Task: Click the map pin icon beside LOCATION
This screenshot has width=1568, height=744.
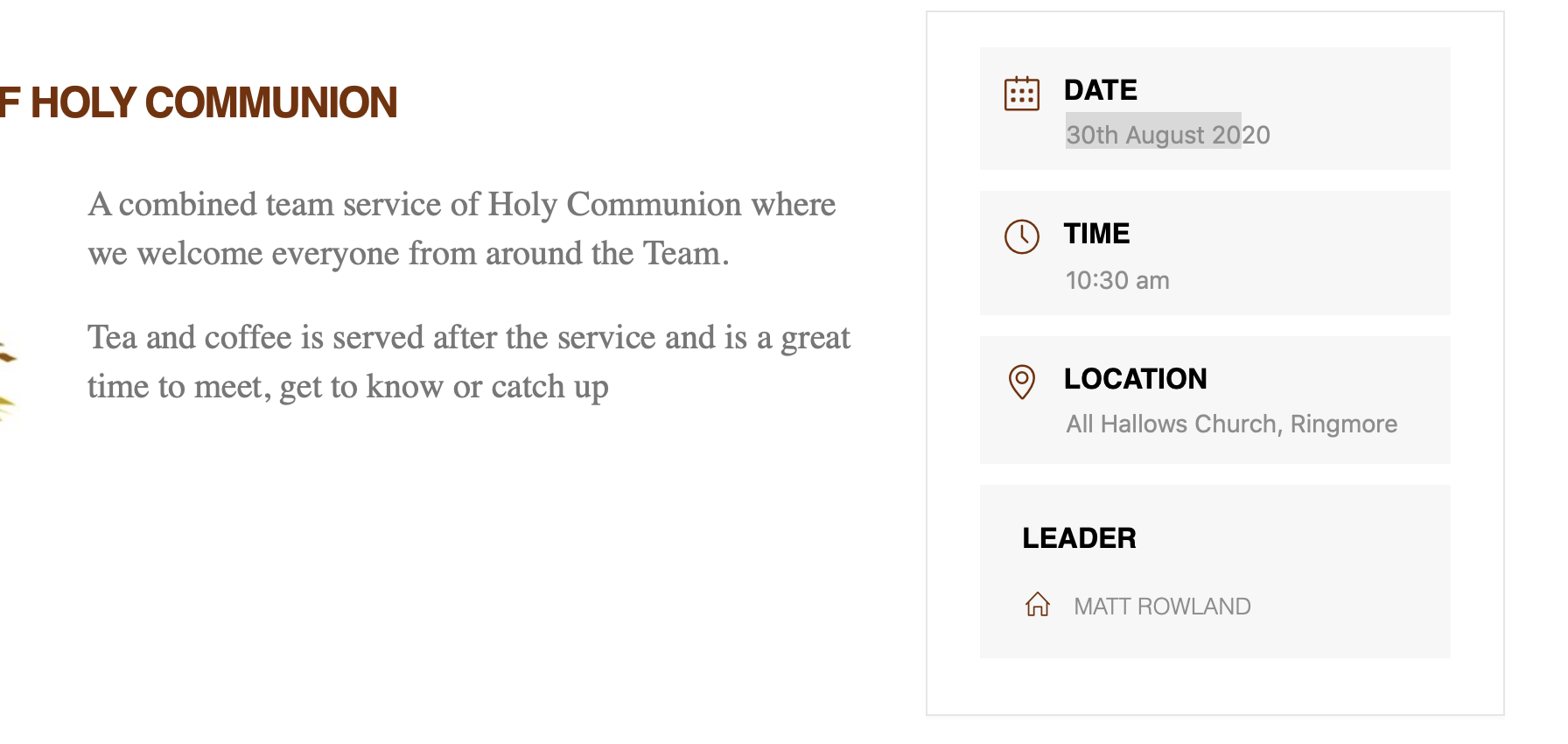Action: point(1021,382)
